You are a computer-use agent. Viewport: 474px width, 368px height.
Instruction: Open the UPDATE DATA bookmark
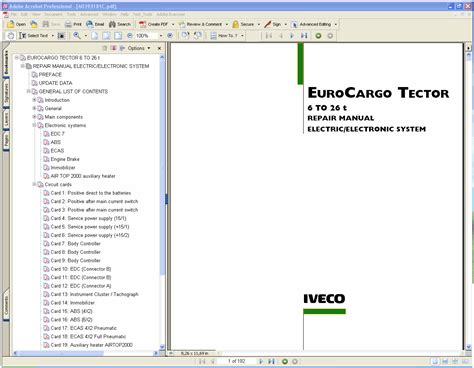[55, 83]
